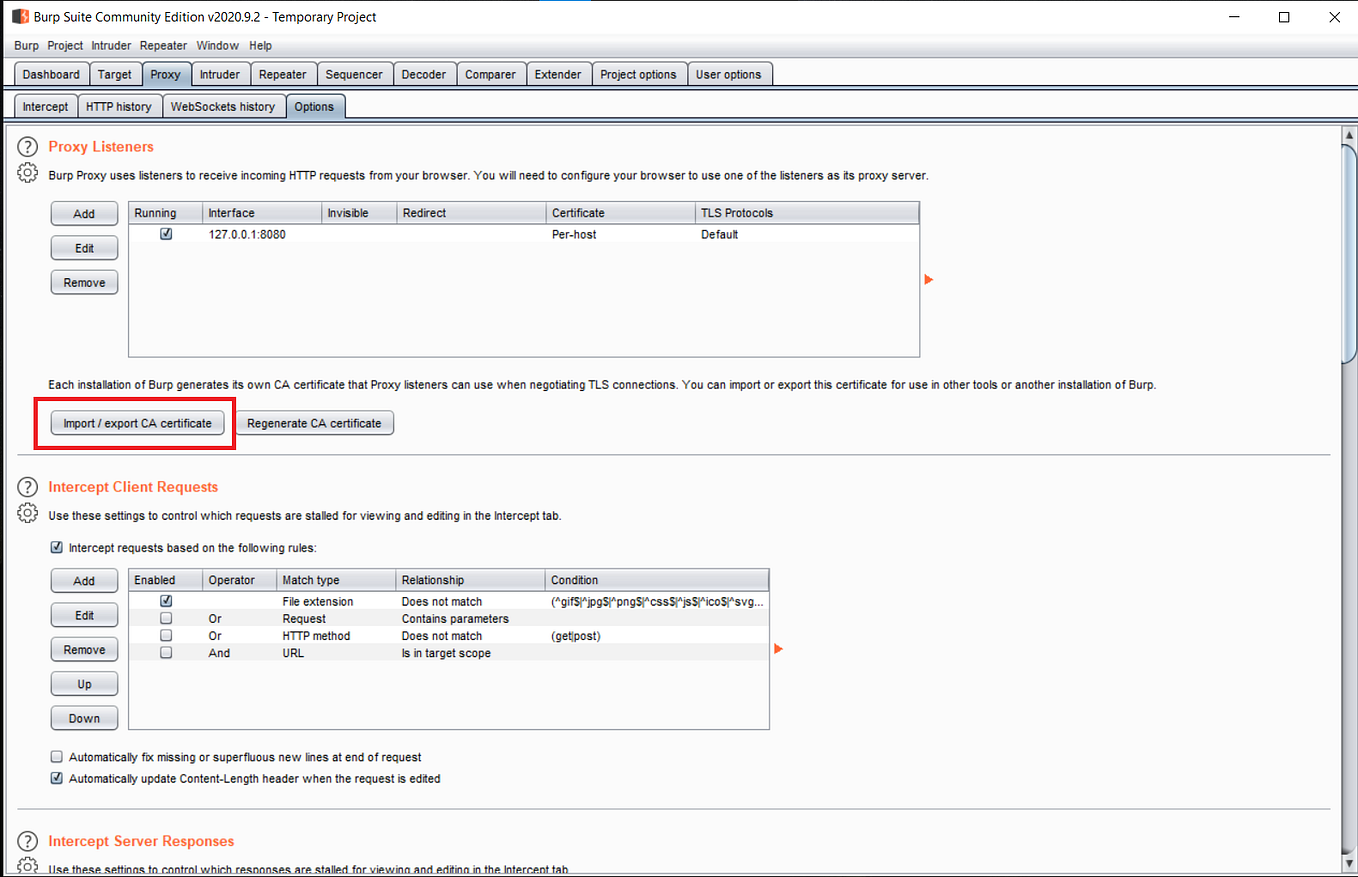The width and height of the screenshot is (1358, 877).
Task: Click orange arrow beside intercept rules table
Action: 779,649
